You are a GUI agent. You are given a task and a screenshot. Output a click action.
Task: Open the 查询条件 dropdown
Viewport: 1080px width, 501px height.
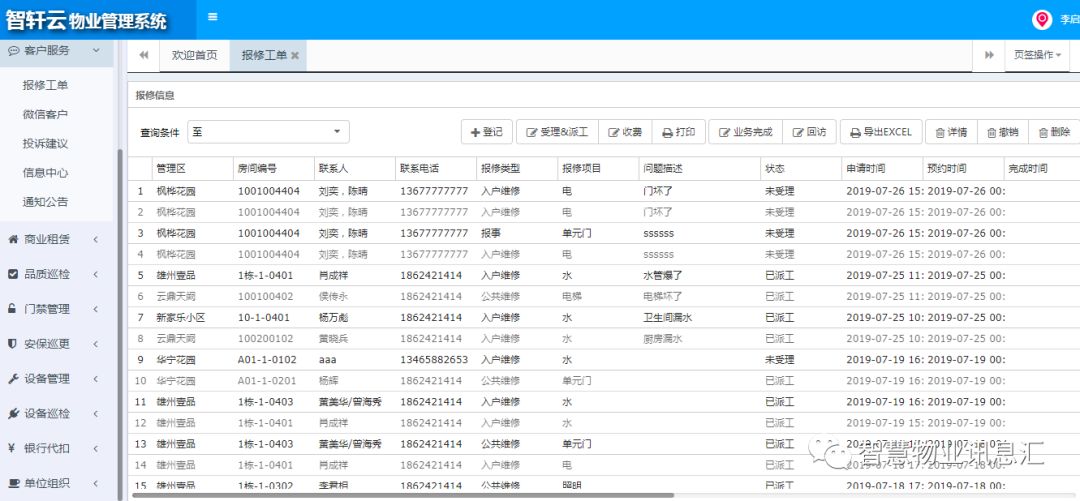click(x=268, y=132)
